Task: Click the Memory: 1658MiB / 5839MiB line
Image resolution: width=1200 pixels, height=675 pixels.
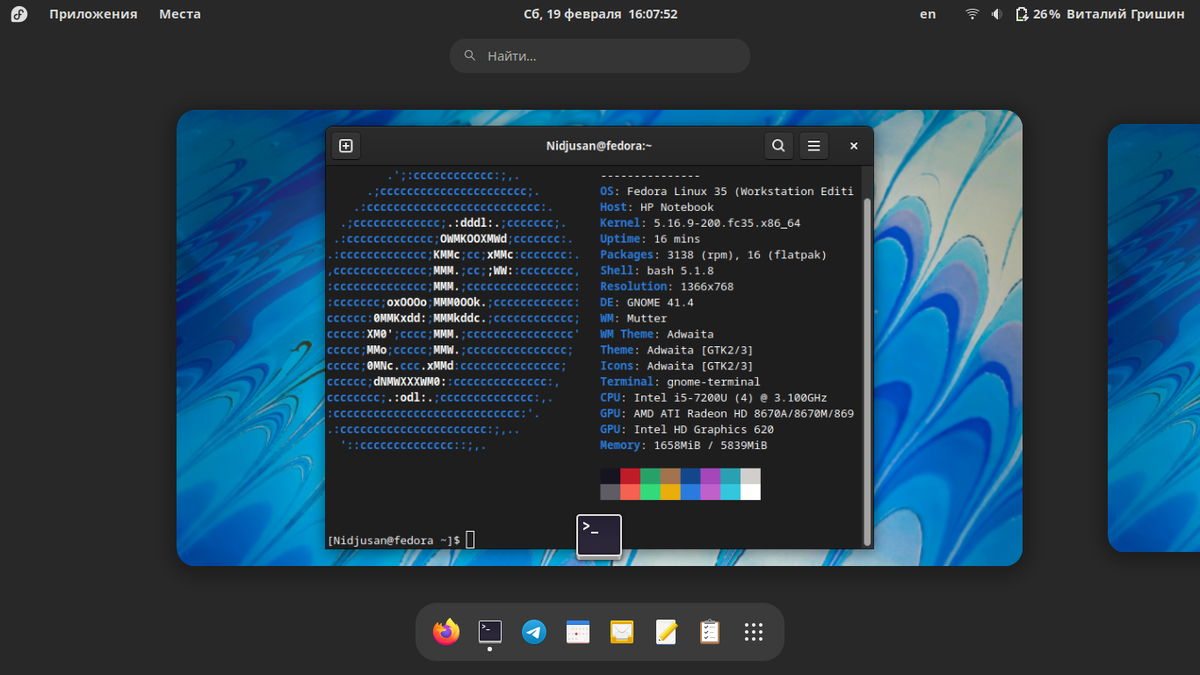Action: pos(683,446)
